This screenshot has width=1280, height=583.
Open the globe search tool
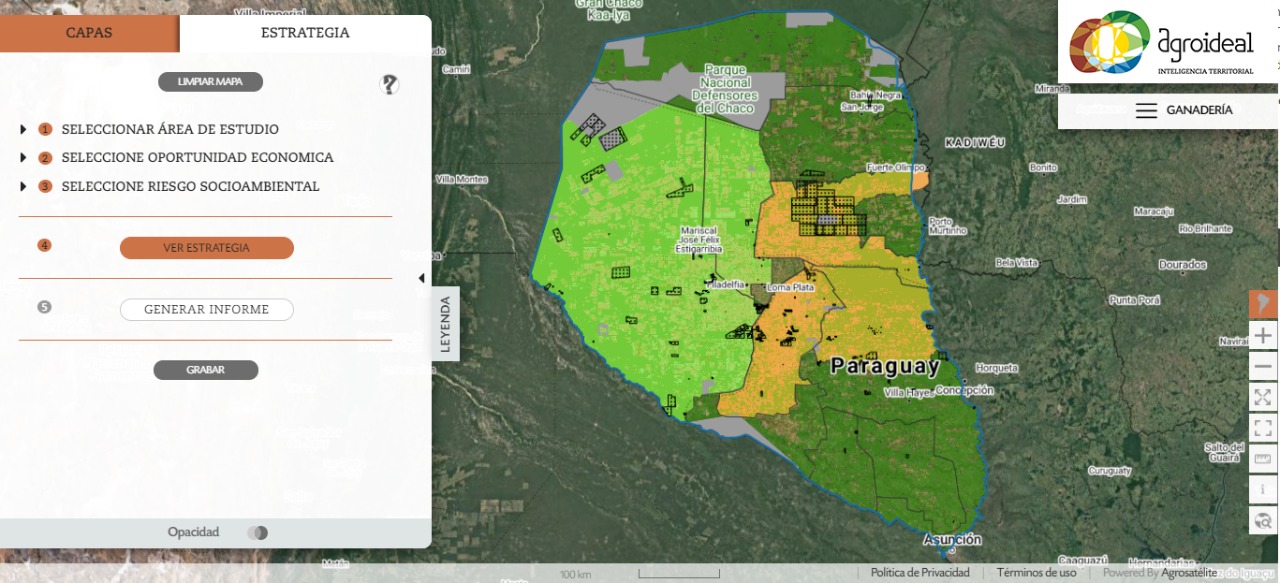point(1263,520)
